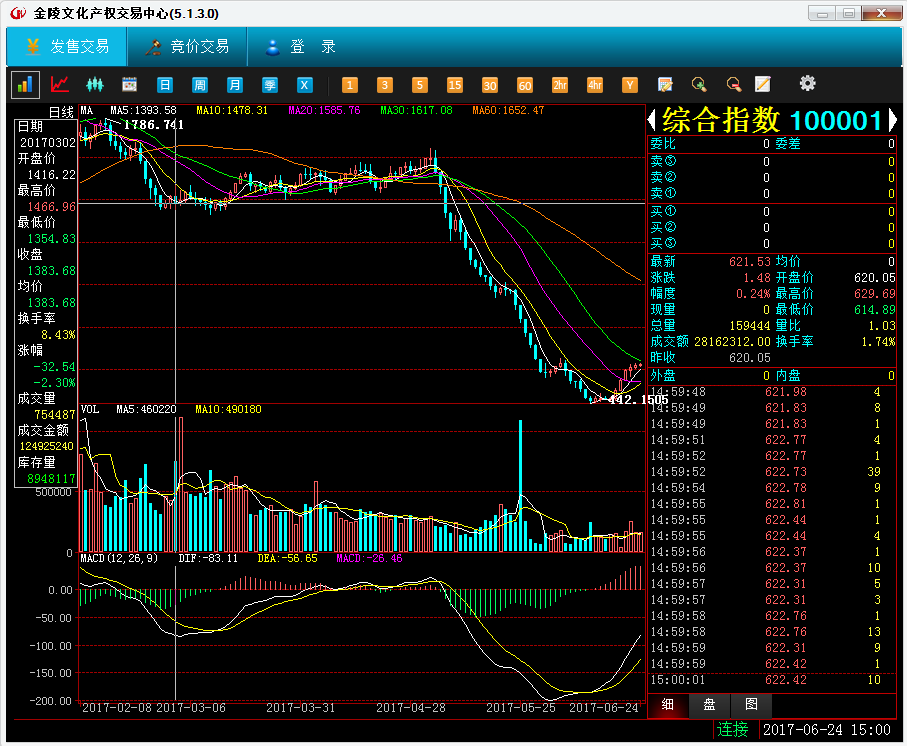
Task: Select the 2hr interval icon
Action: click(x=560, y=85)
